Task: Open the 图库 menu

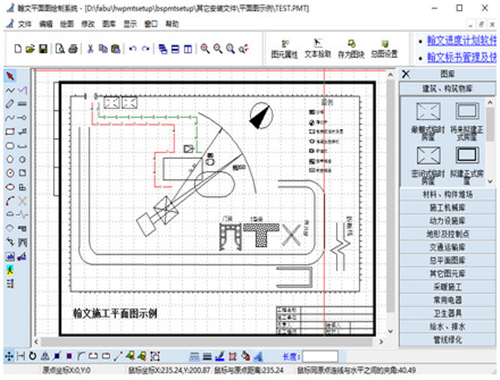Action: coord(109,24)
